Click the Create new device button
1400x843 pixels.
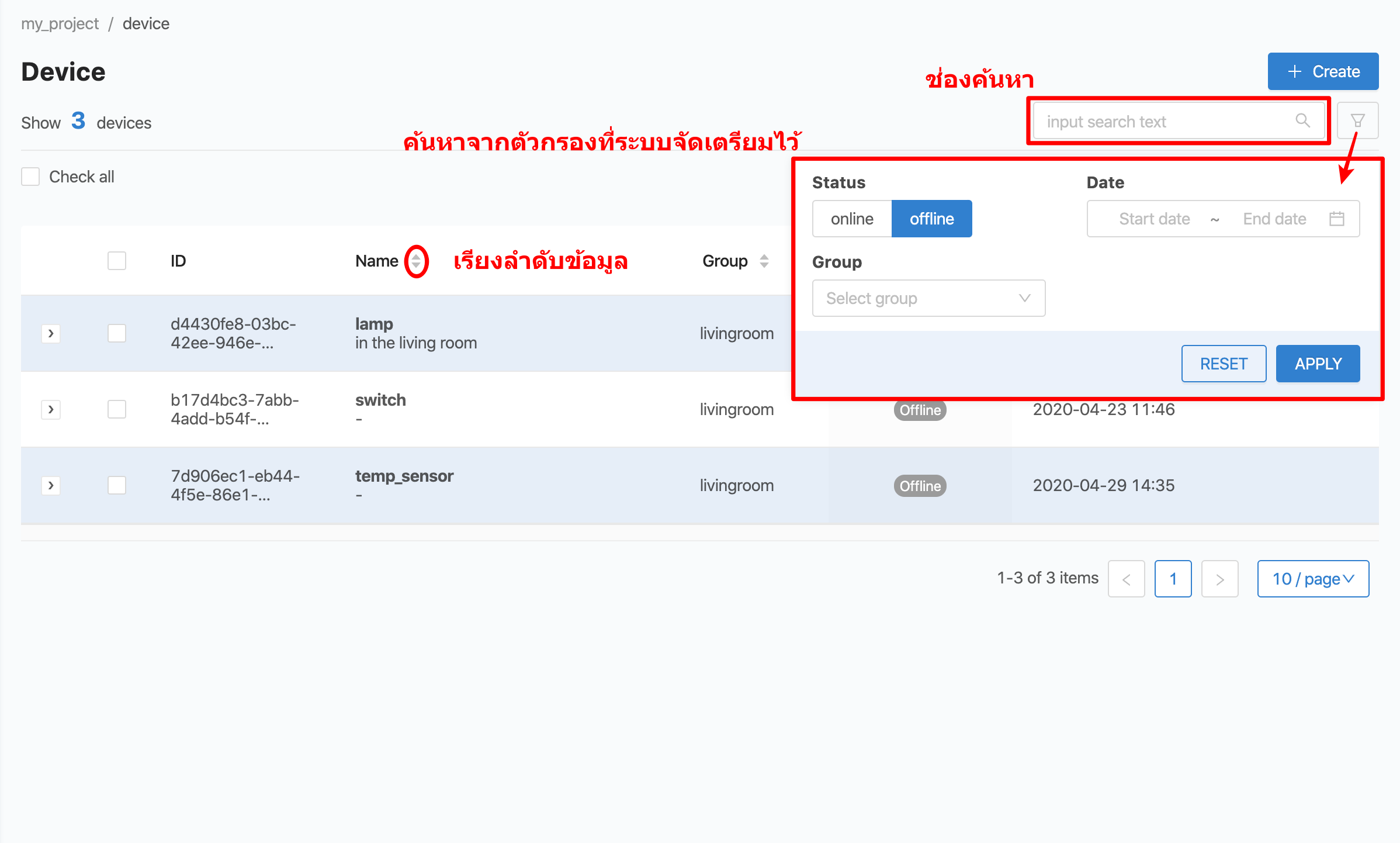[1321, 71]
